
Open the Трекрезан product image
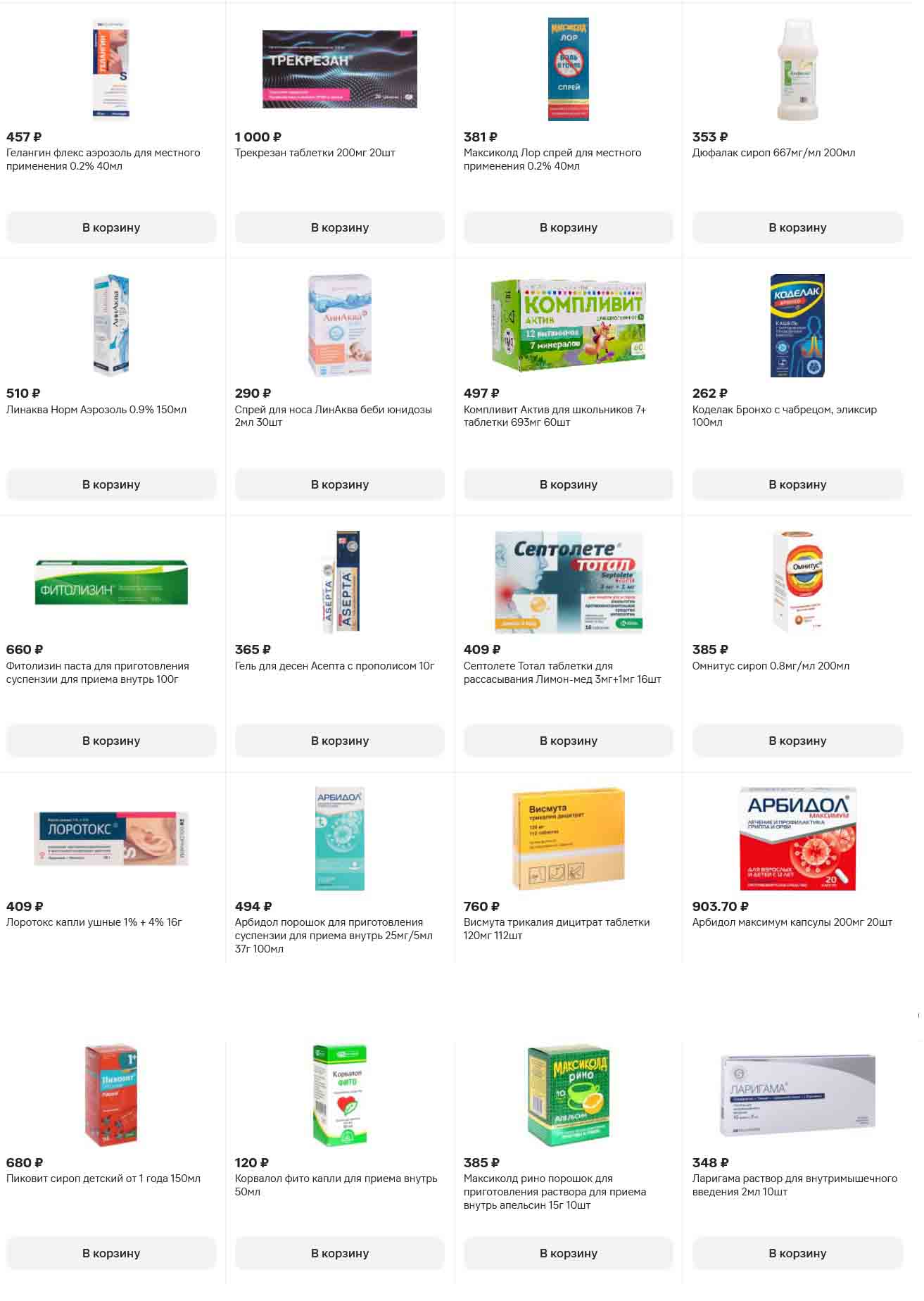[x=340, y=69]
